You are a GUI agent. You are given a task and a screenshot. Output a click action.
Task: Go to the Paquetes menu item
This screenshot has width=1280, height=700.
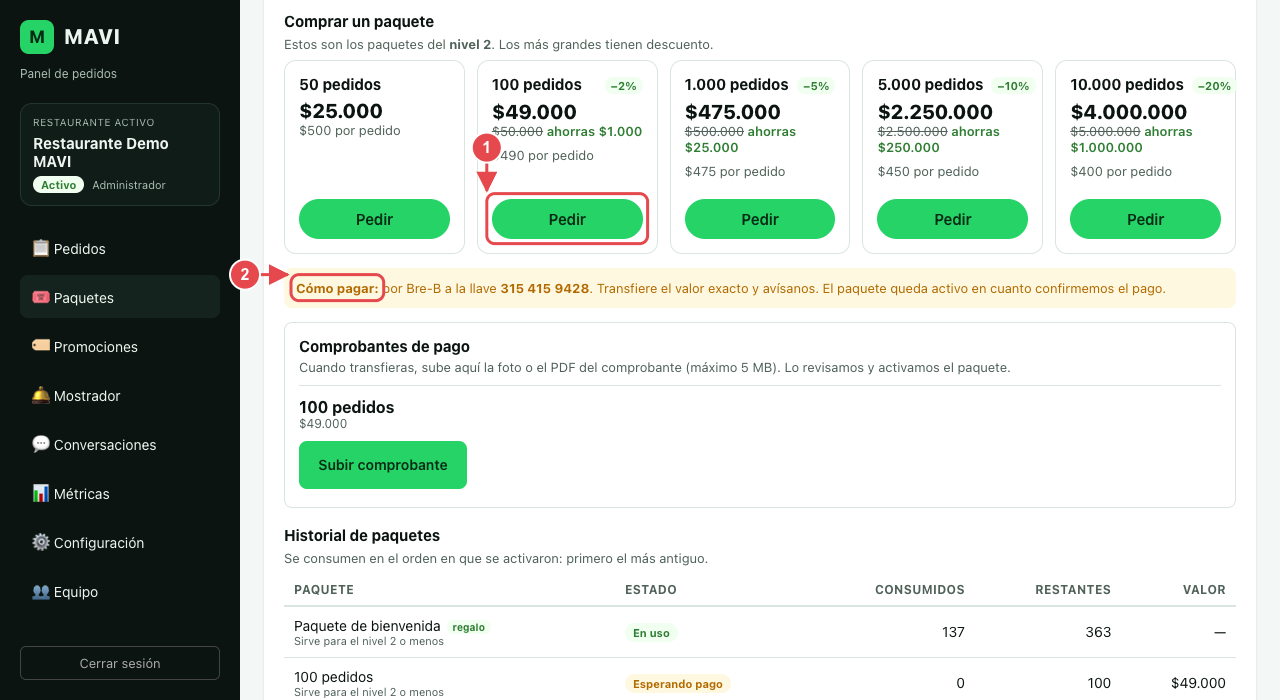(x=120, y=297)
